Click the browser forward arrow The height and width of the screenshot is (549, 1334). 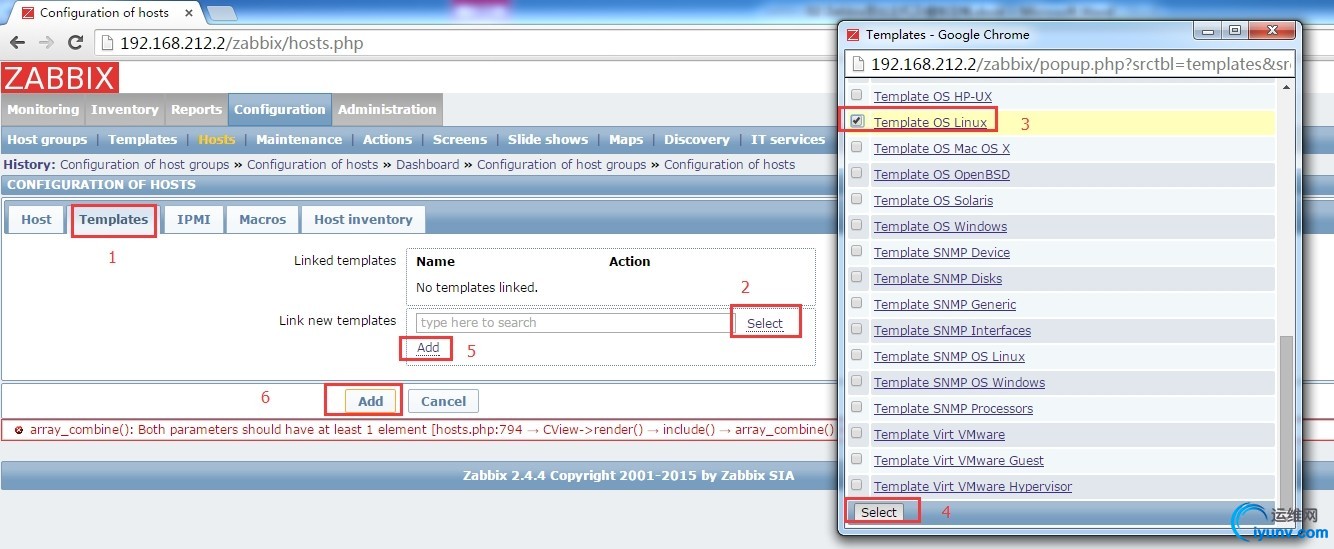[x=46, y=43]
